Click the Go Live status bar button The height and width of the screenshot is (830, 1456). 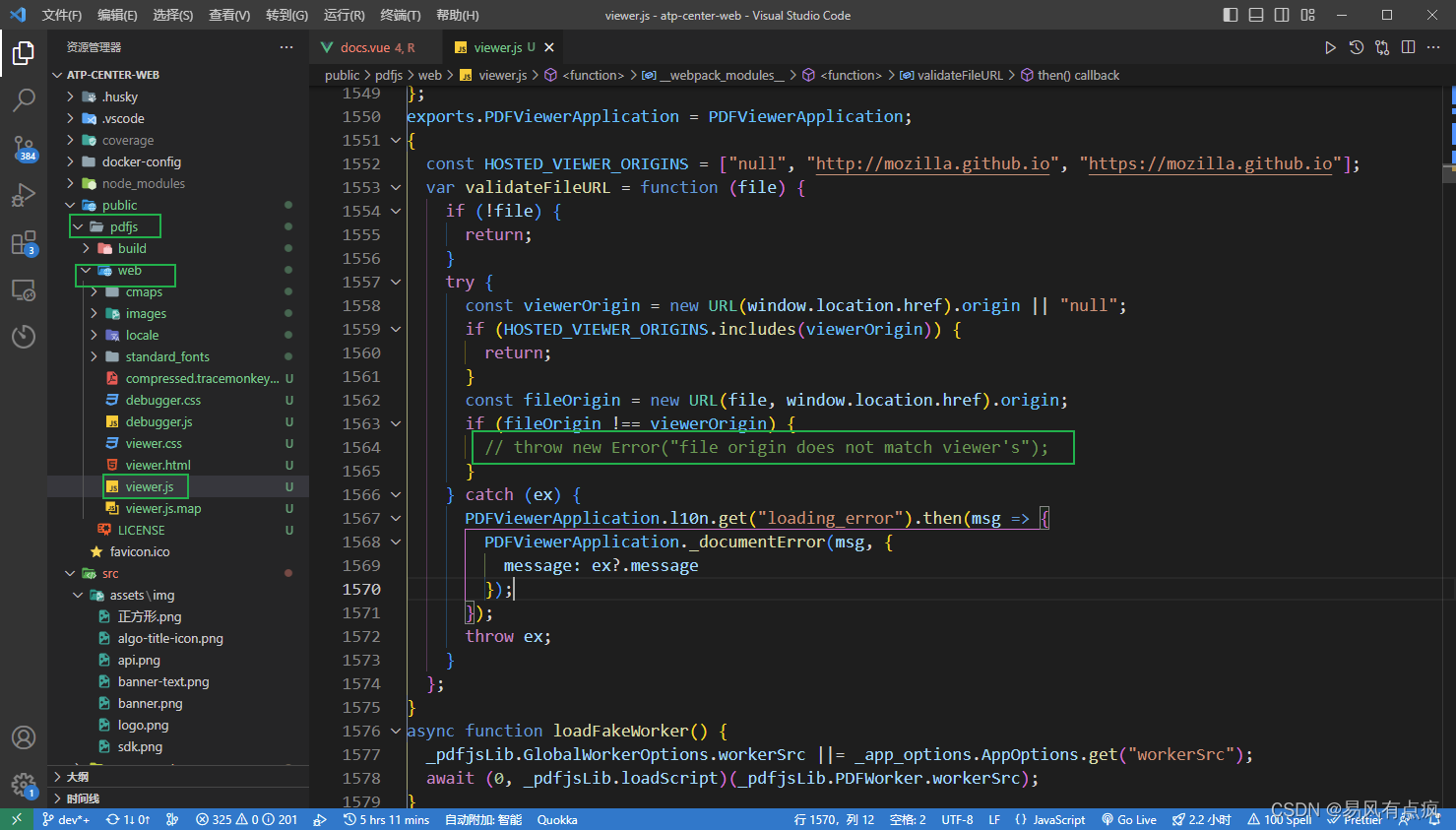coord(1129,819)
